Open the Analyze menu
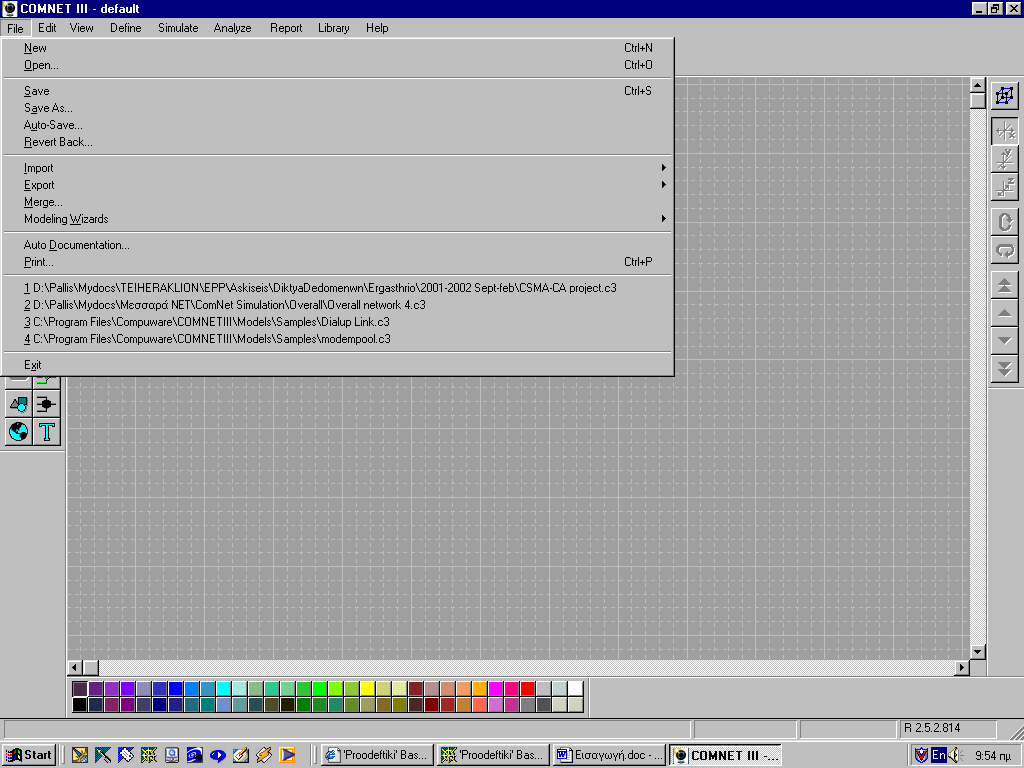The width and height of the screenshot is (1024, 768). click(x=232, y=28)
